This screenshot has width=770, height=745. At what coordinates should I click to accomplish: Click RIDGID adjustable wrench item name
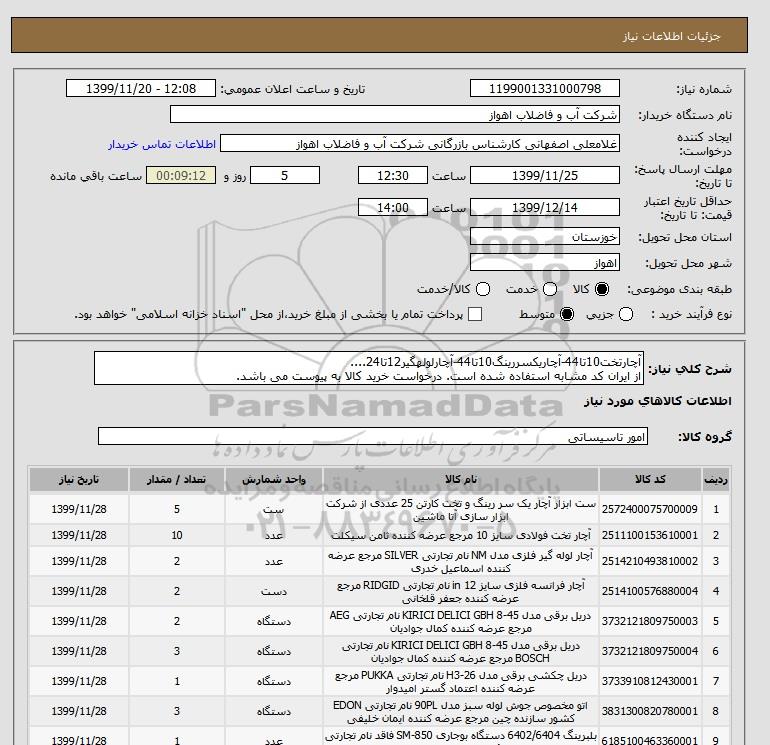(461, 591)
